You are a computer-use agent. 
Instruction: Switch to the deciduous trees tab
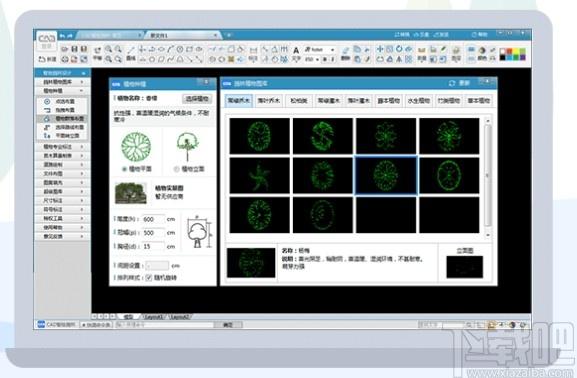click(269, 100)
